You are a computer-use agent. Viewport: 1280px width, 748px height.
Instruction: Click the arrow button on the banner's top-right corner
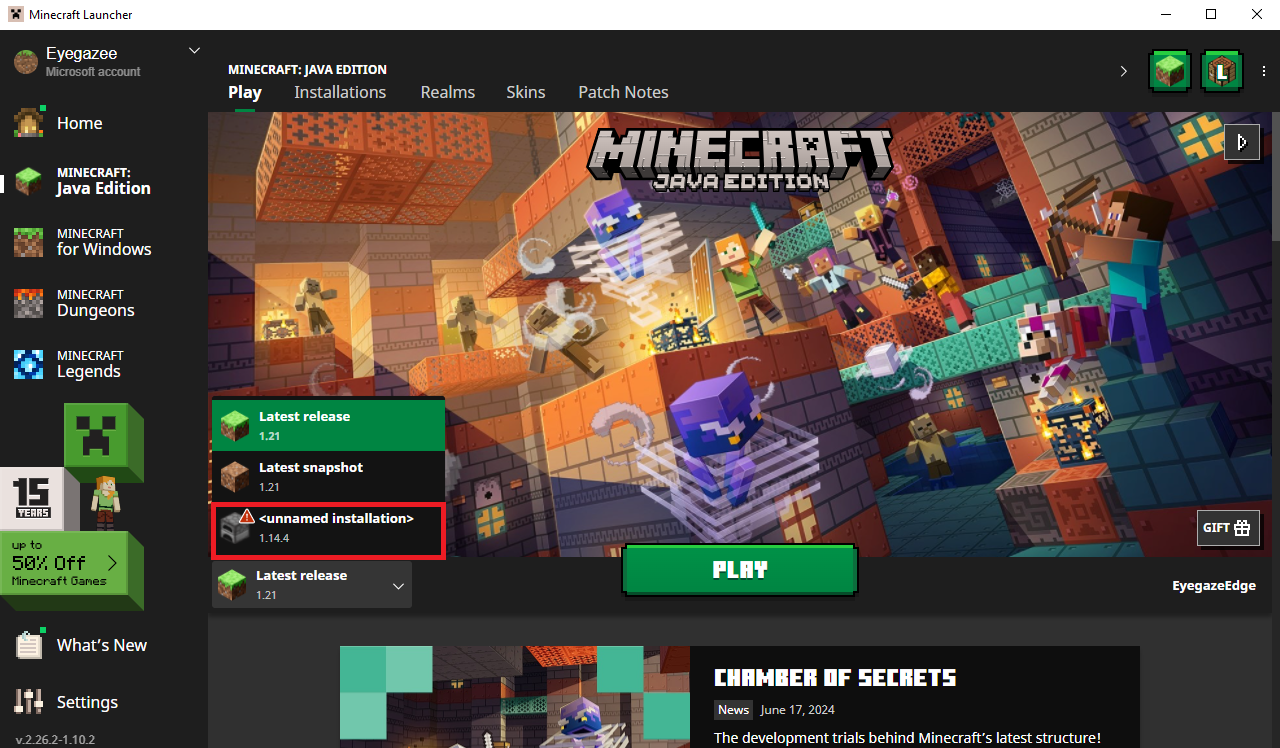coord(1242,142)
